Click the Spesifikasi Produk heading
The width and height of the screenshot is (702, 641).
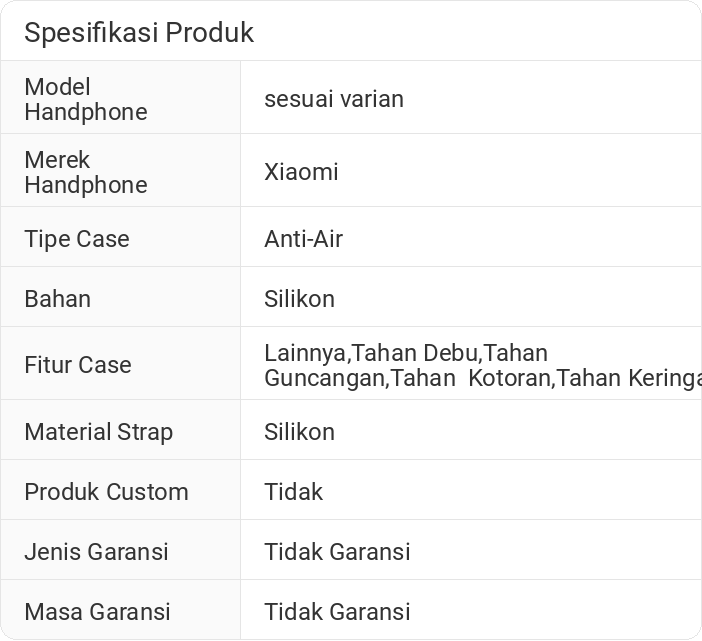point(139,33)
